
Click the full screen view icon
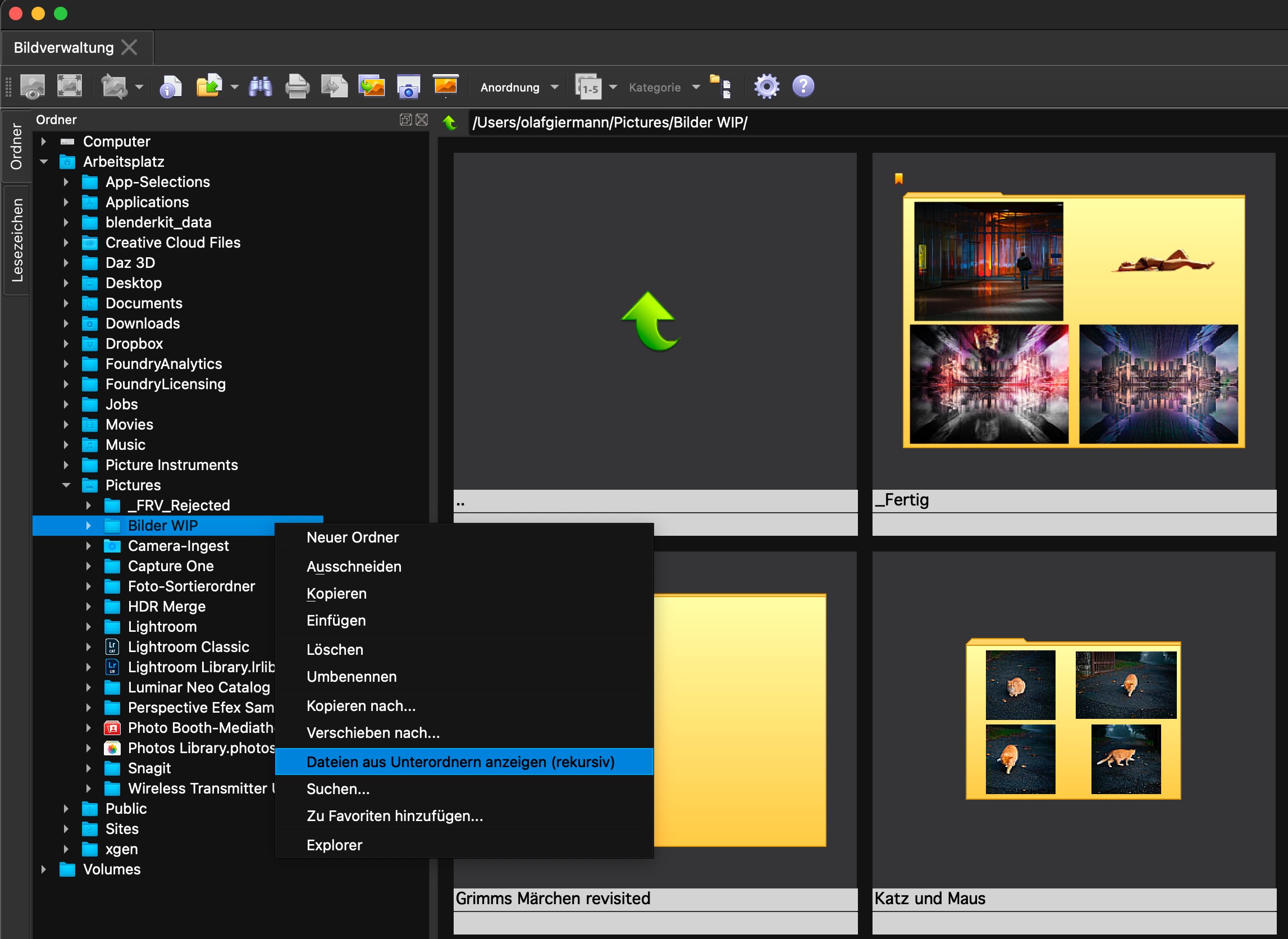pos(69,86)
